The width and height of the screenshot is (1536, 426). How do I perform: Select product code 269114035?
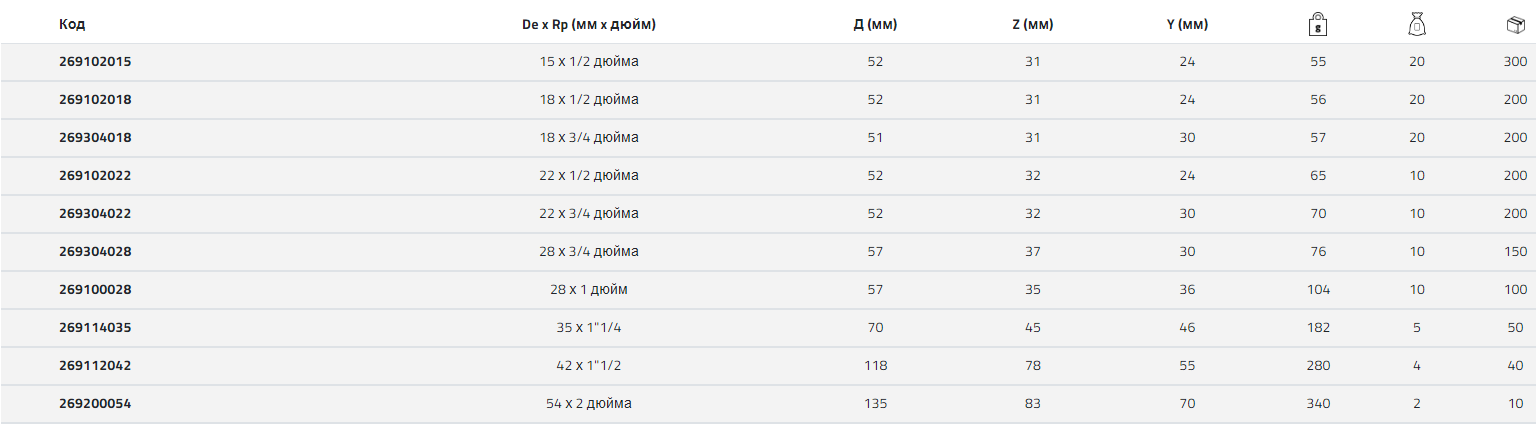click(95, 328)
